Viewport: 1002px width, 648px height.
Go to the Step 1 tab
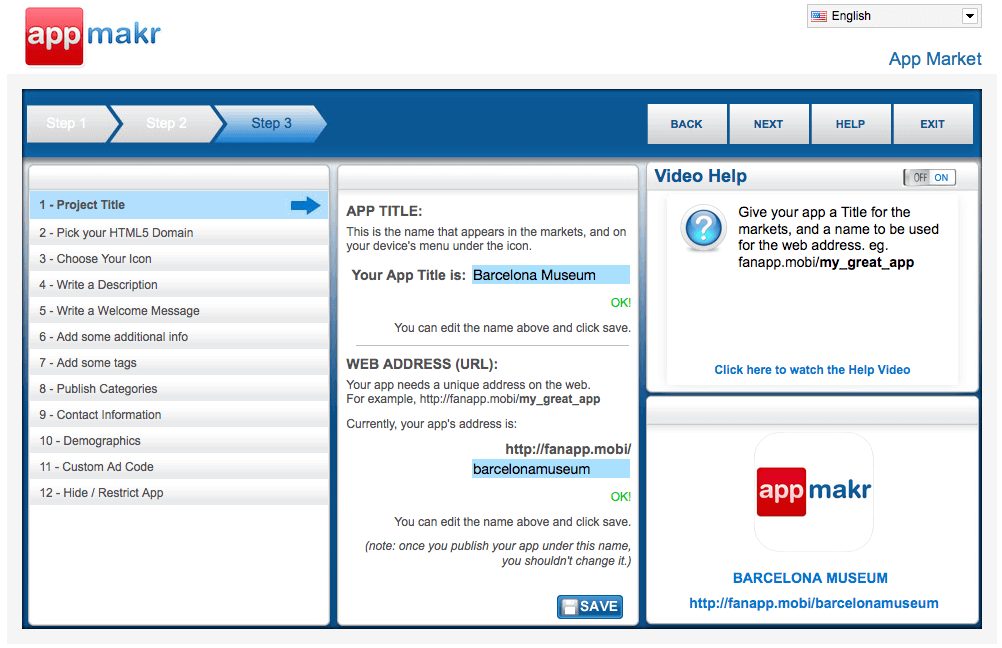point(67,123)
